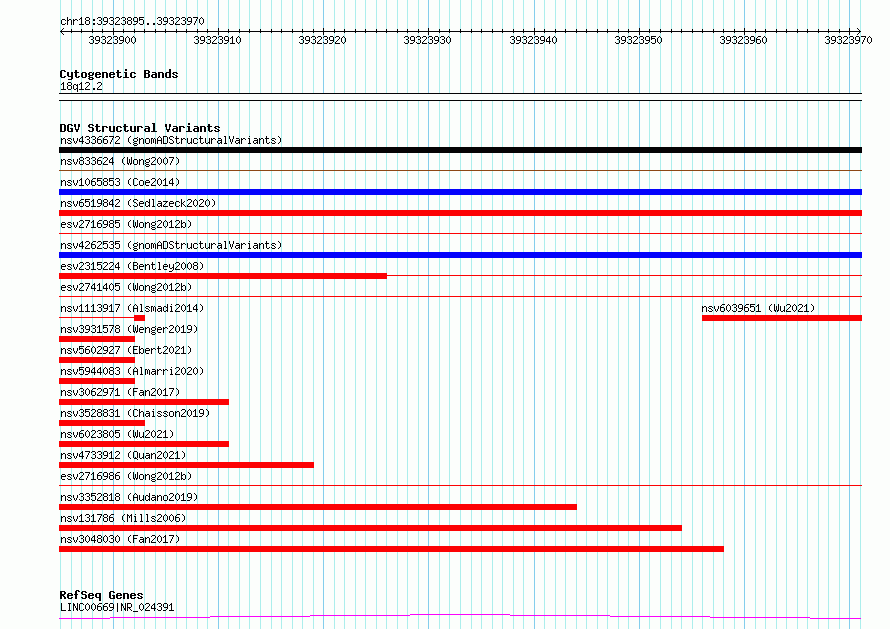Open the nsv131786 (Mills2006) label
Image resolution: width=890 pixels, height=629 pixels.
(123, 518)
